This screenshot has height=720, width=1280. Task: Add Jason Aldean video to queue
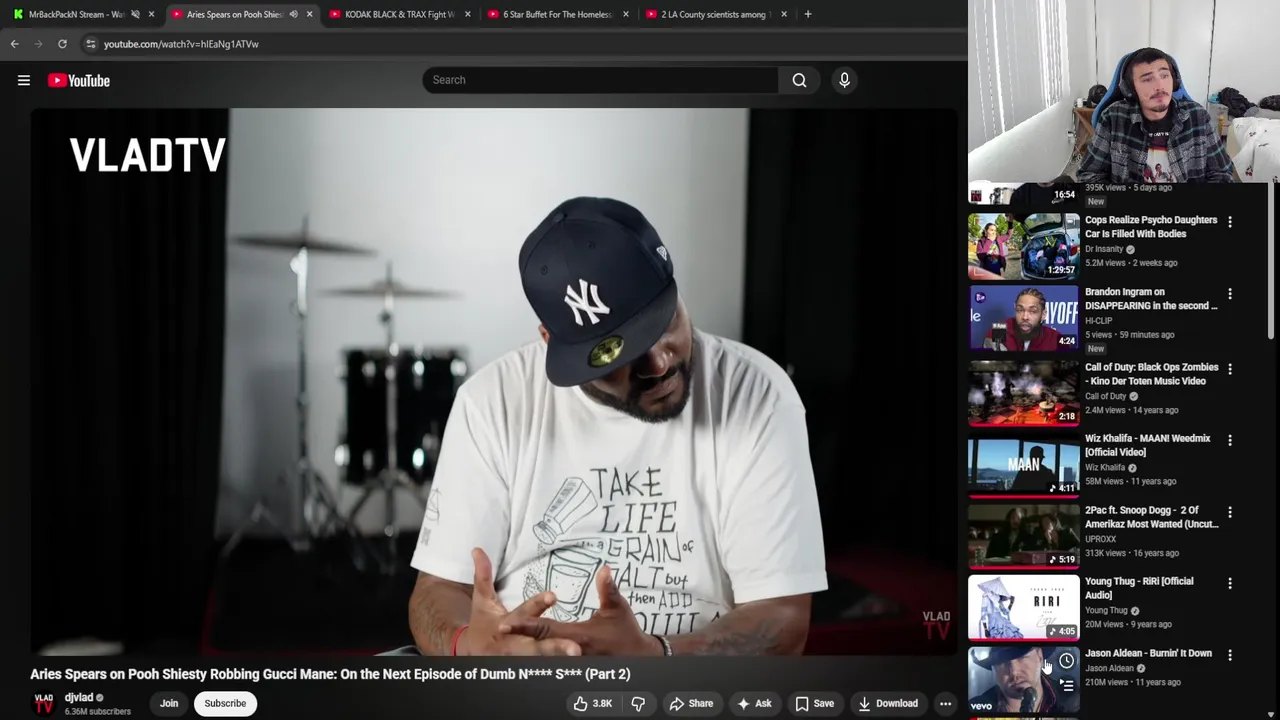(x=1067, y=685)
